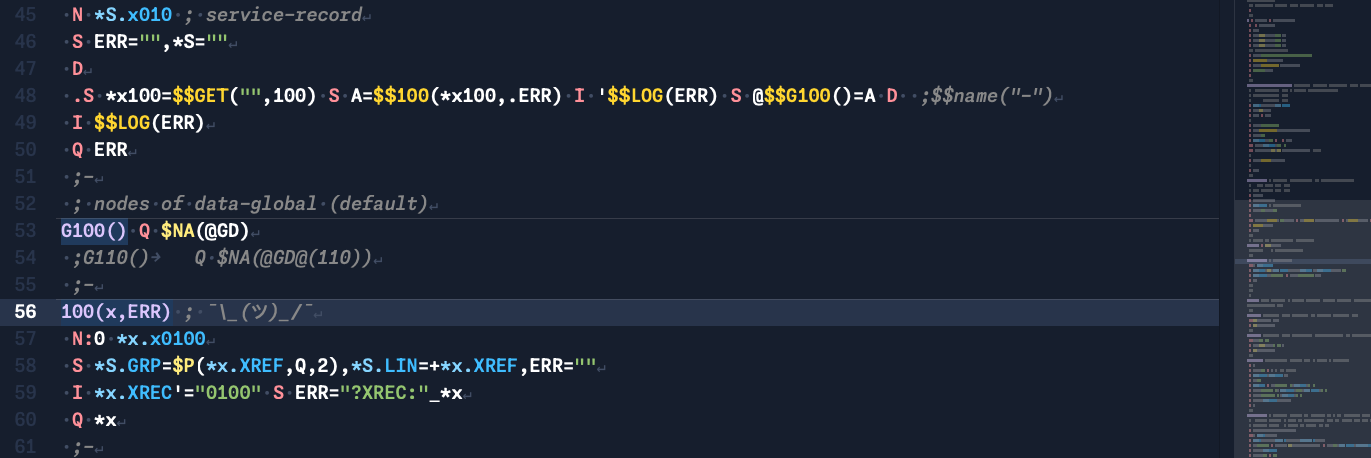Viewport: 1371px width, 458px height.
Task: Click the shrug emoticon comment on line 56
Action: click(258, 311)
